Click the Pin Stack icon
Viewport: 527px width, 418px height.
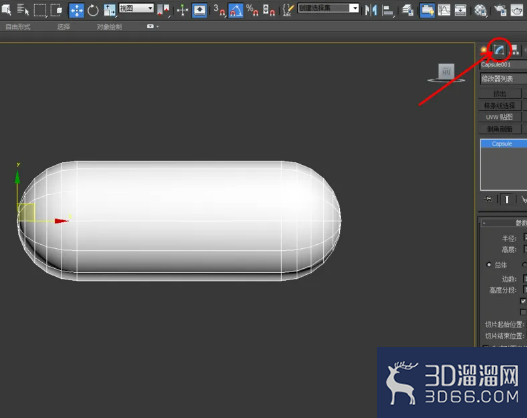coord(488,200)
